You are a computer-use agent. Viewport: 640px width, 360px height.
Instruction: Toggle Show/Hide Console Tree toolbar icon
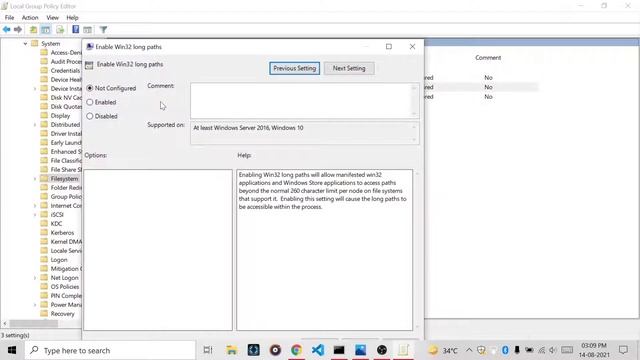(x=46, y=29)
